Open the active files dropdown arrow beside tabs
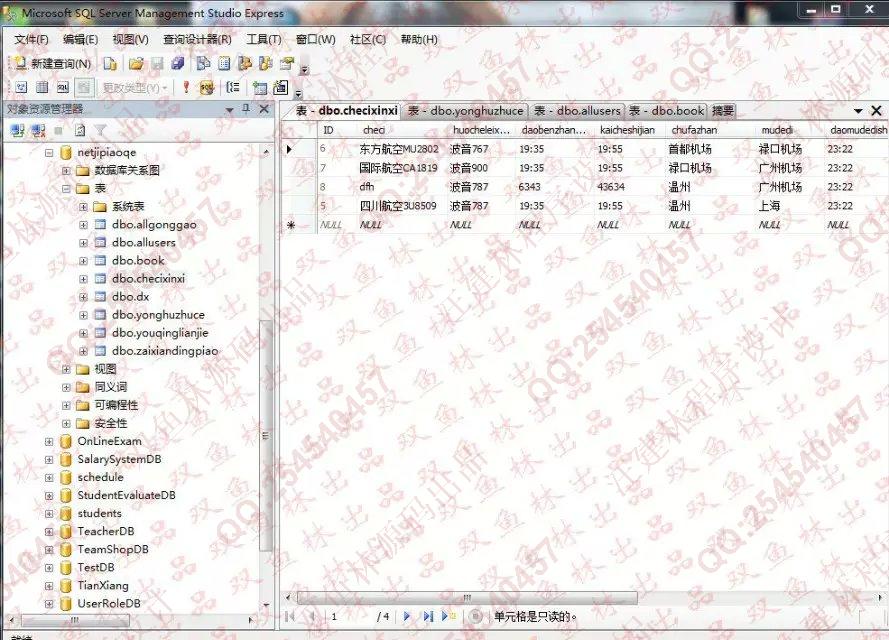Screen dimensions: 889x640 point(858,111)
